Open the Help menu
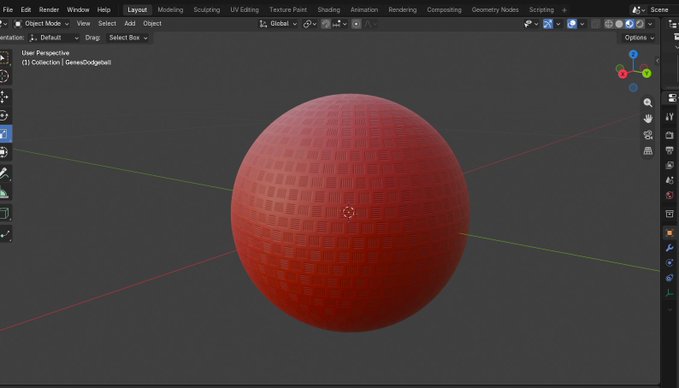This screenshot has height=388, width=679. coord(103,10)
